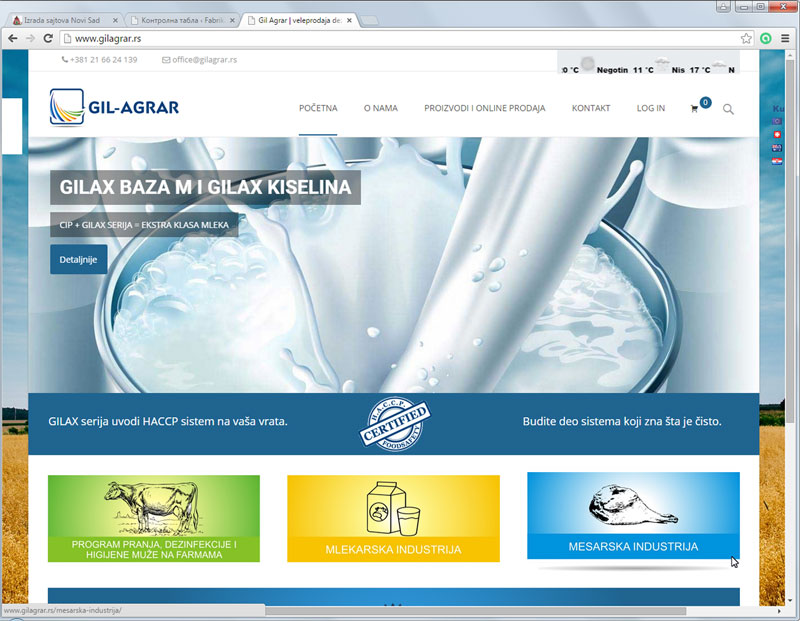
Task: Bookmark page with the star icon
Action: coord(746,38)
